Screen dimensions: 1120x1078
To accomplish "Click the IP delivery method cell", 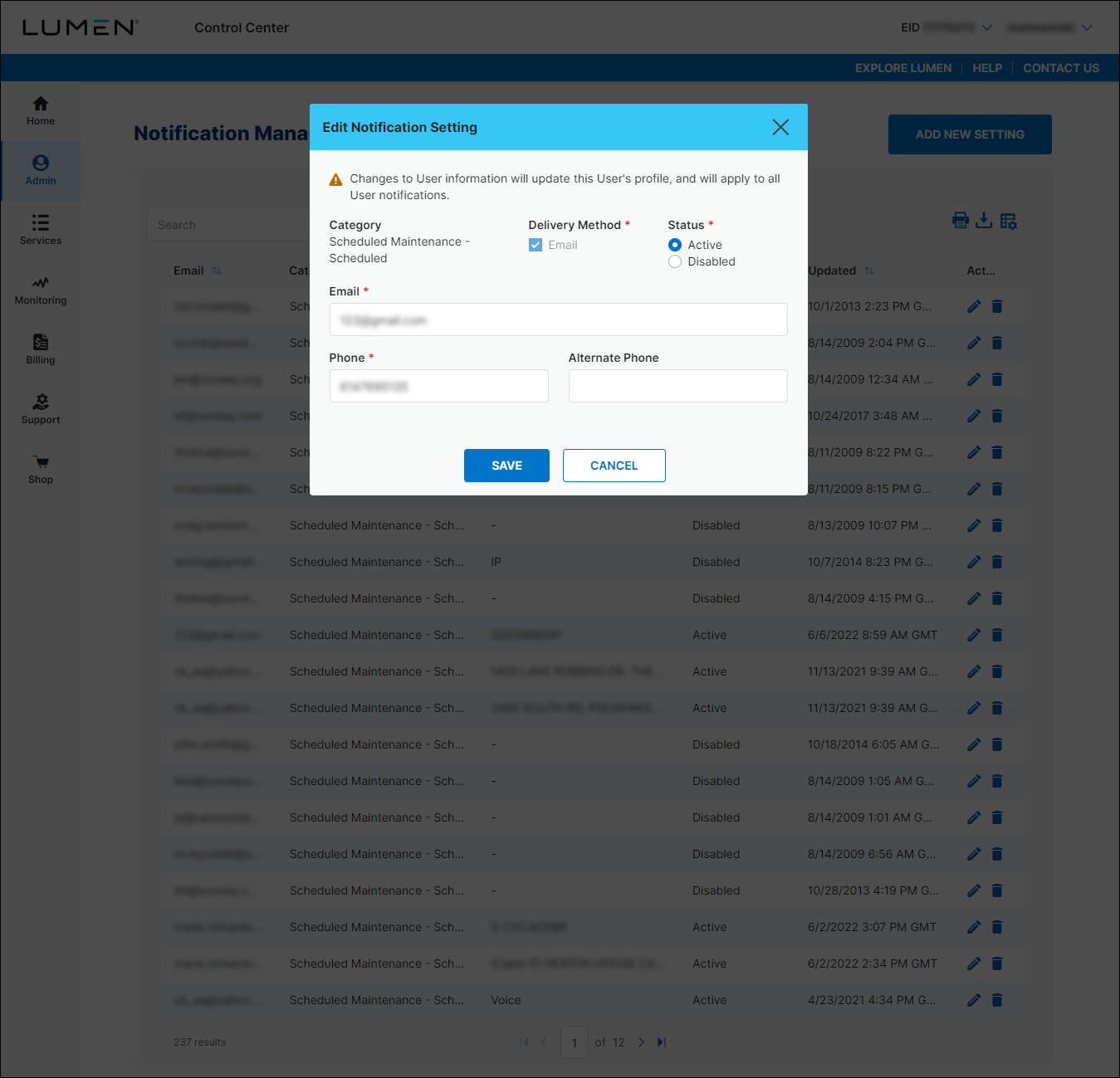I will coord(496,562).
